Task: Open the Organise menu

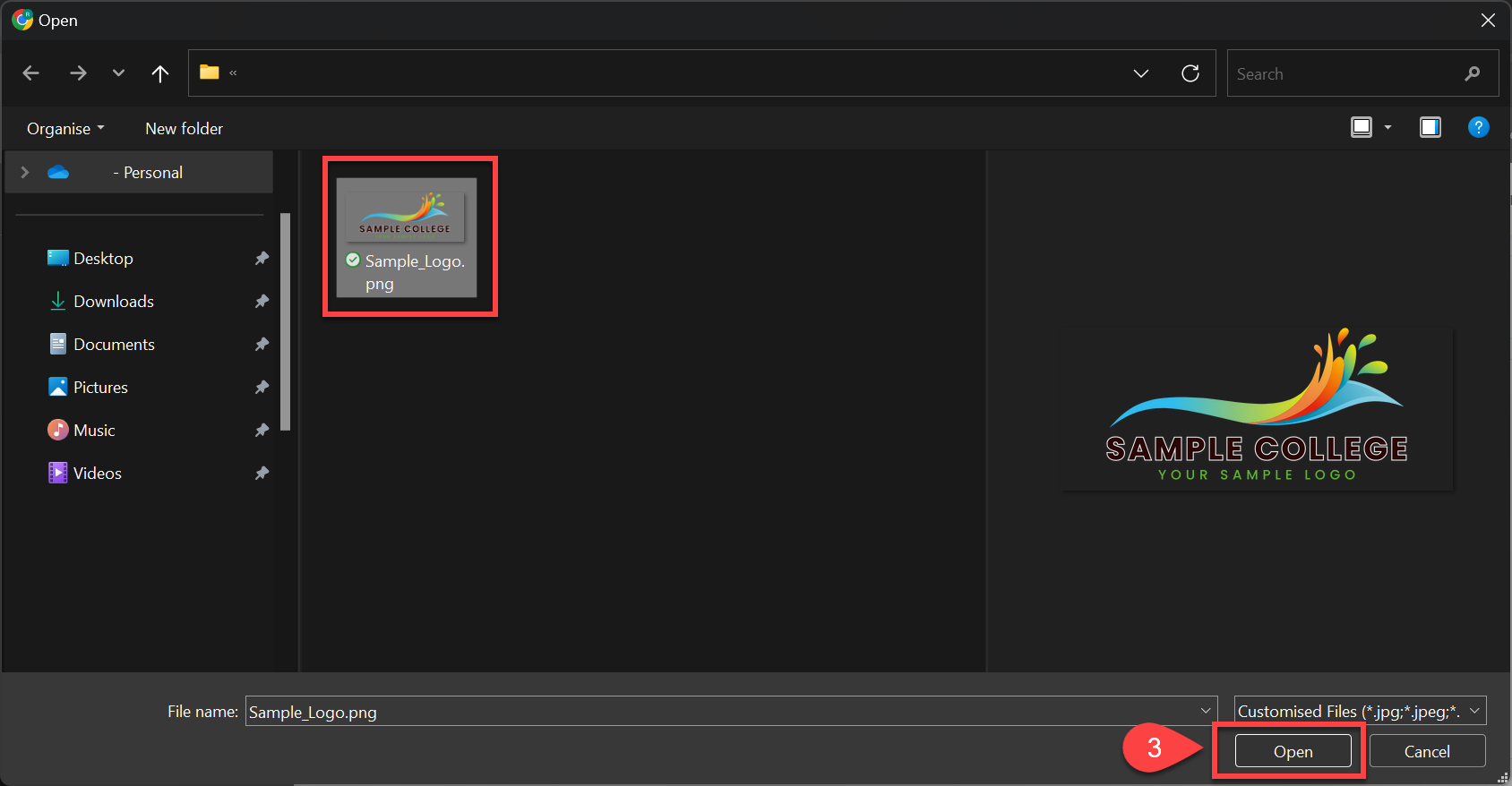Action: 65,129
